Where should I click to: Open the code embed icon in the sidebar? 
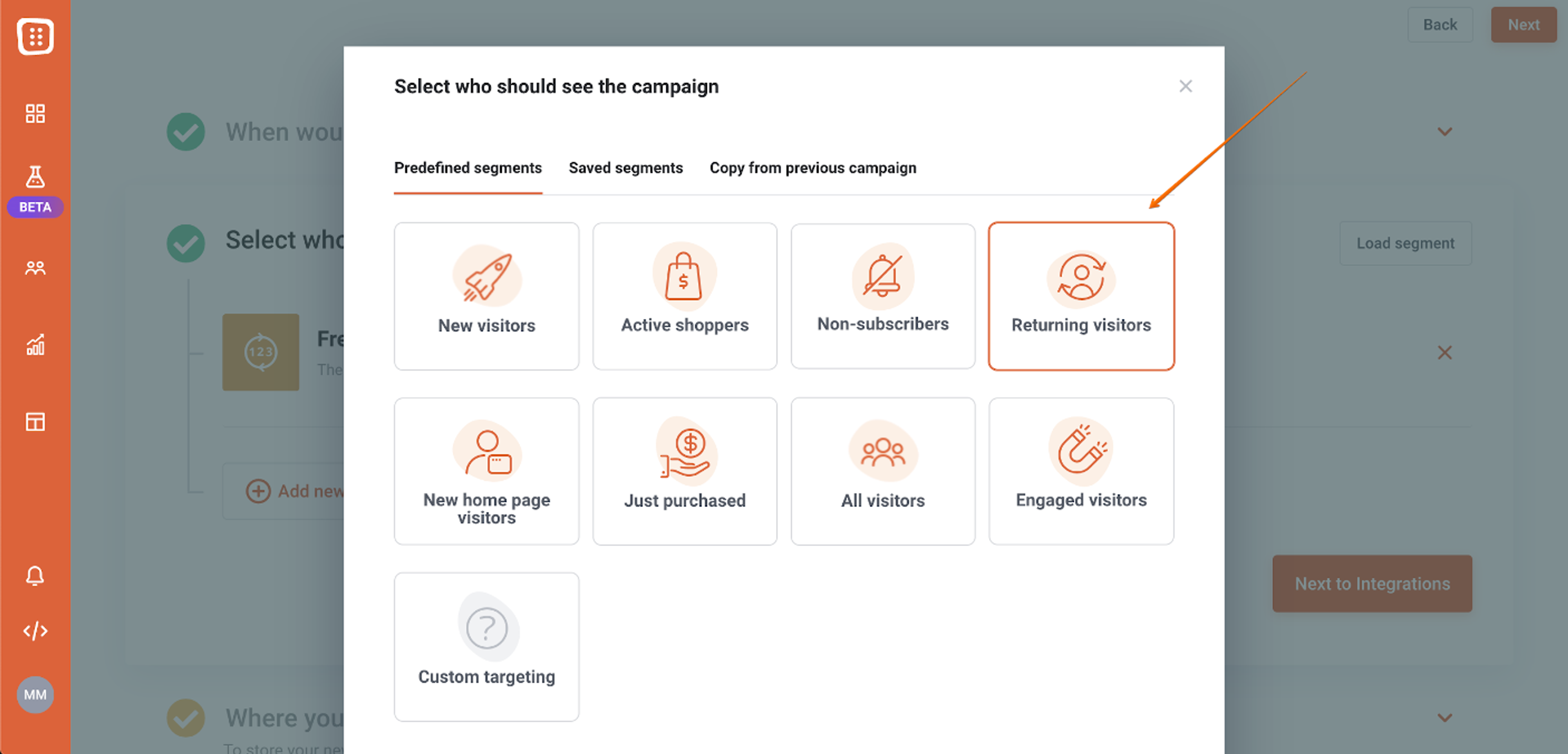tap(35, 631)
